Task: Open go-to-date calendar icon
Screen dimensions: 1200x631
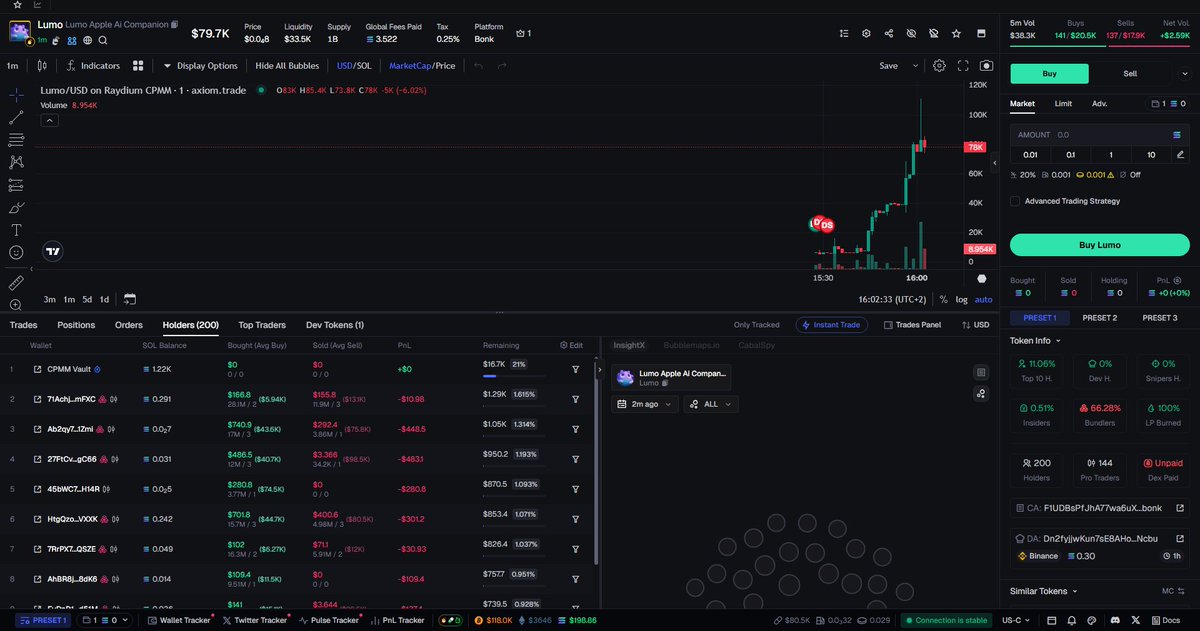Action: (x=129, y=299)
